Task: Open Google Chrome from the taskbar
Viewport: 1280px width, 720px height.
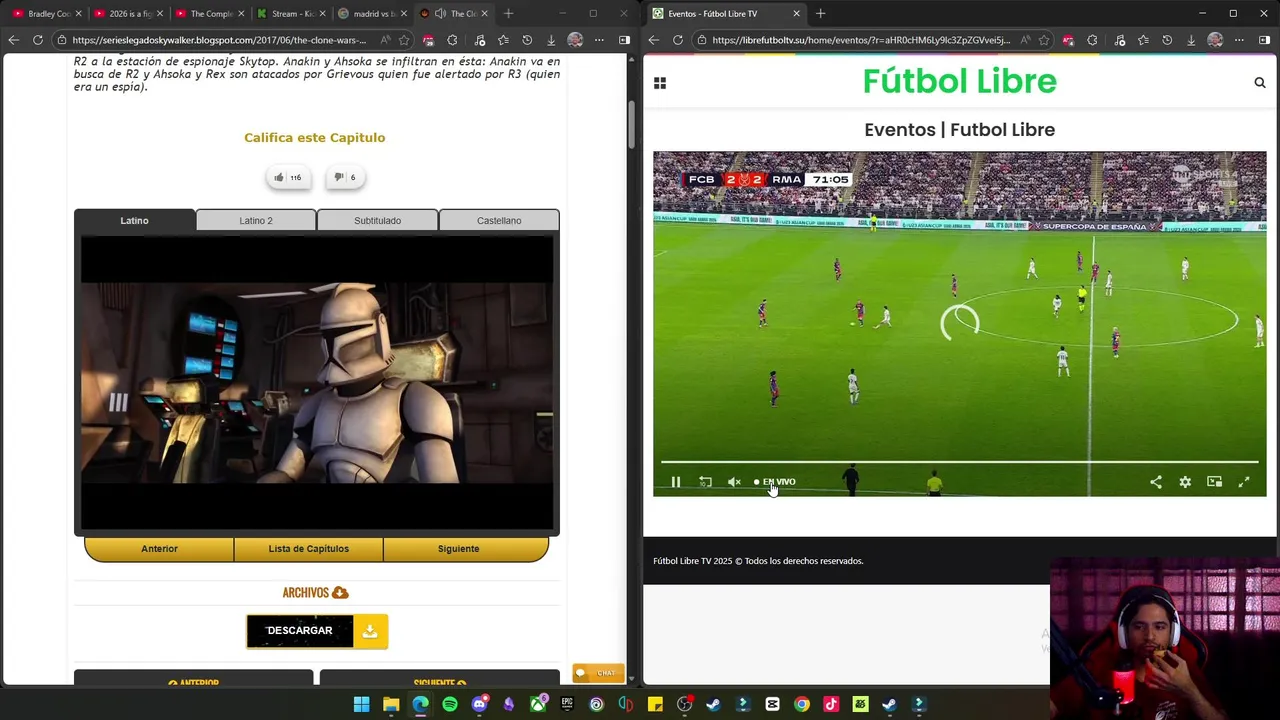Action: [802, 705]
